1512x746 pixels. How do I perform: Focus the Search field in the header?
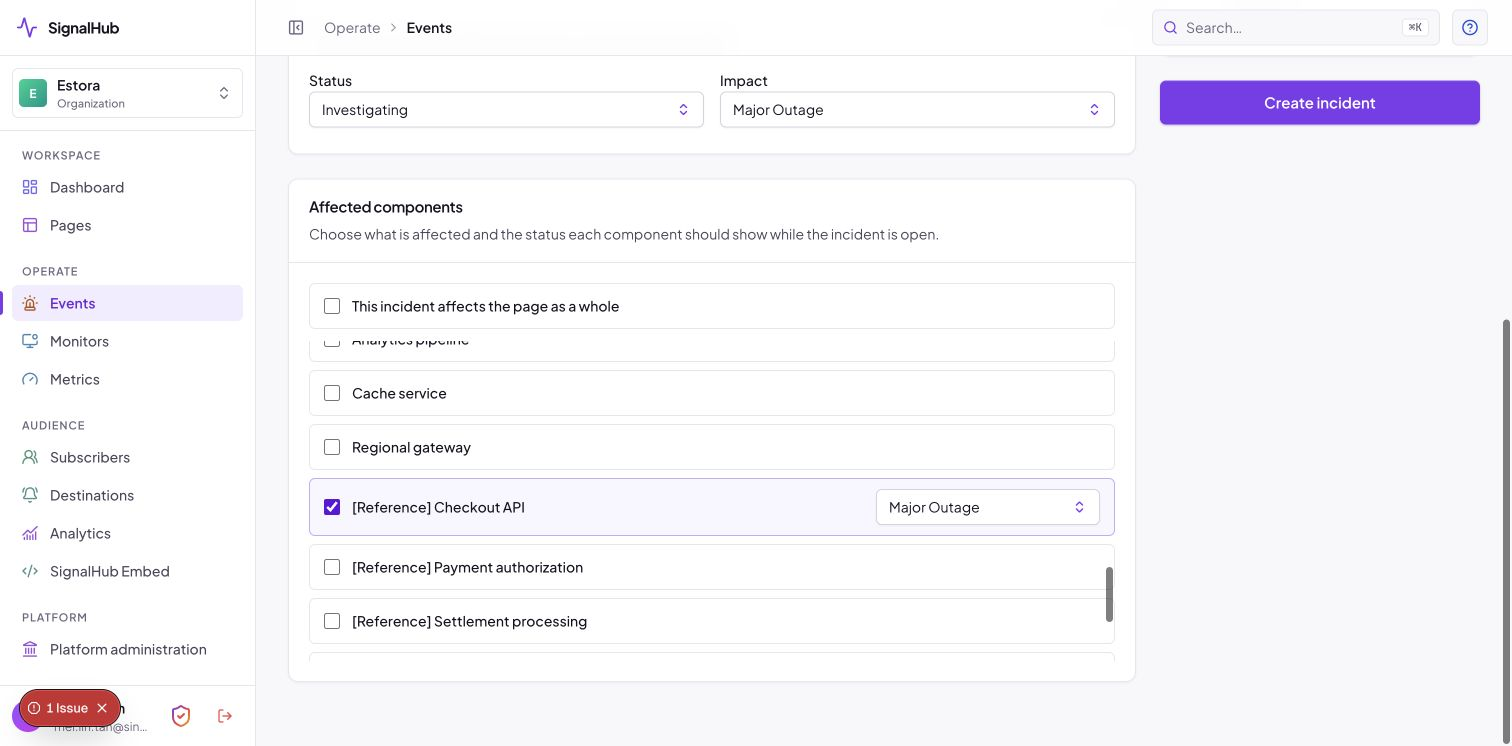1296,28
